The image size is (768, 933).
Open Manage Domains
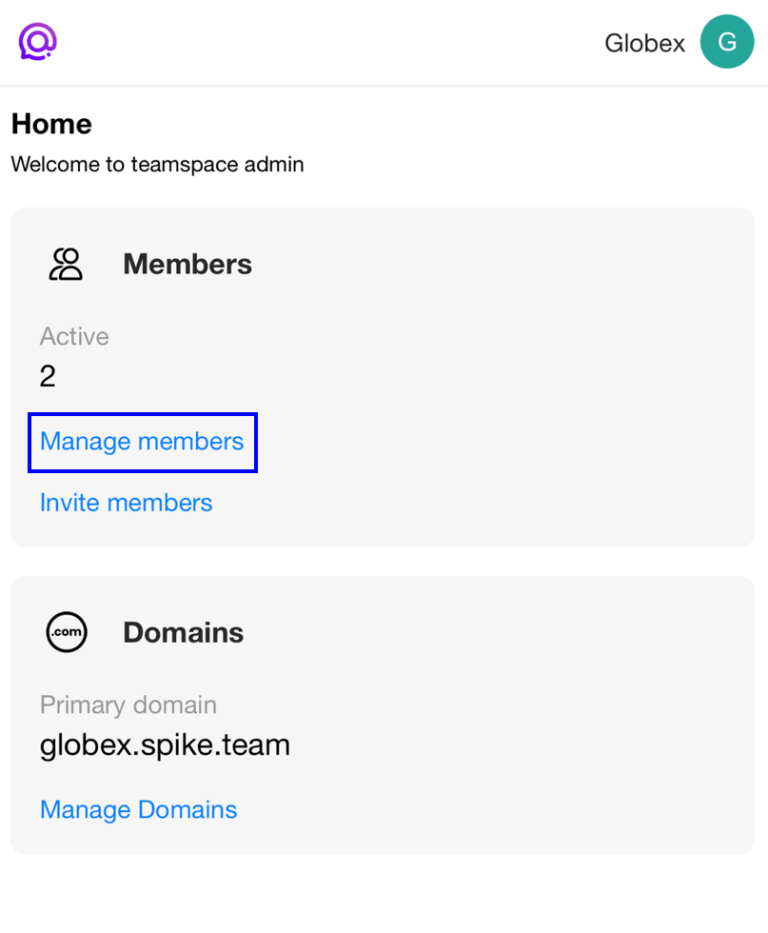[x=138, y=809]
